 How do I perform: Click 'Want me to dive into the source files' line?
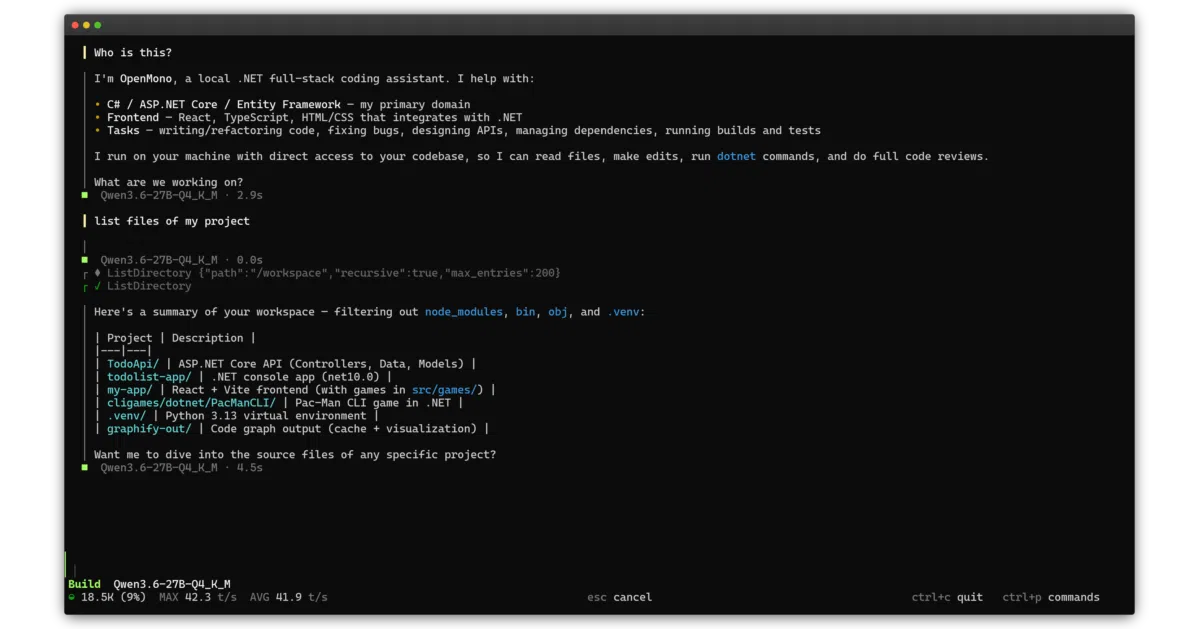(x=295, y=455)
